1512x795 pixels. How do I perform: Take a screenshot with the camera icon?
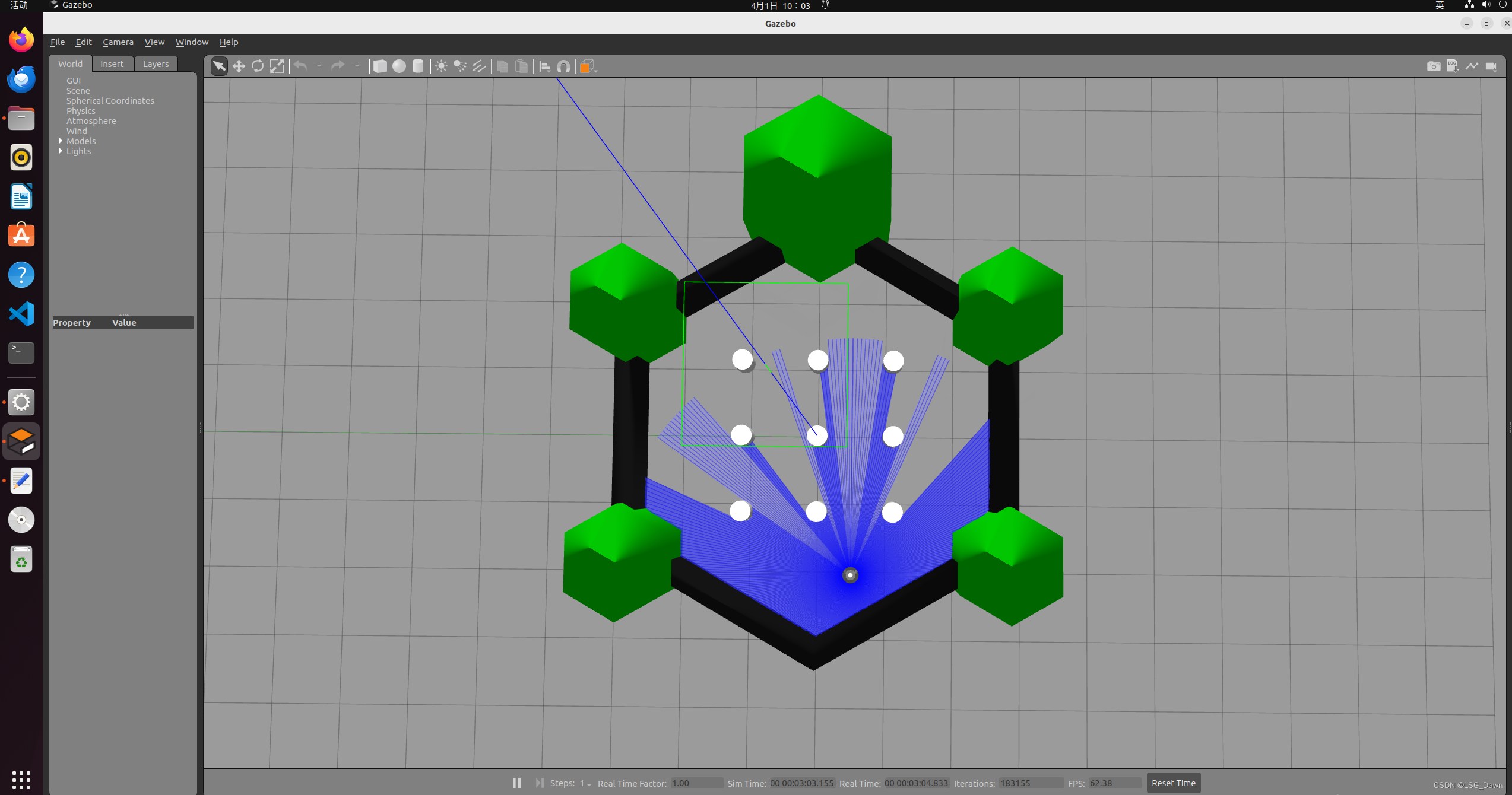pos(1433,66)
